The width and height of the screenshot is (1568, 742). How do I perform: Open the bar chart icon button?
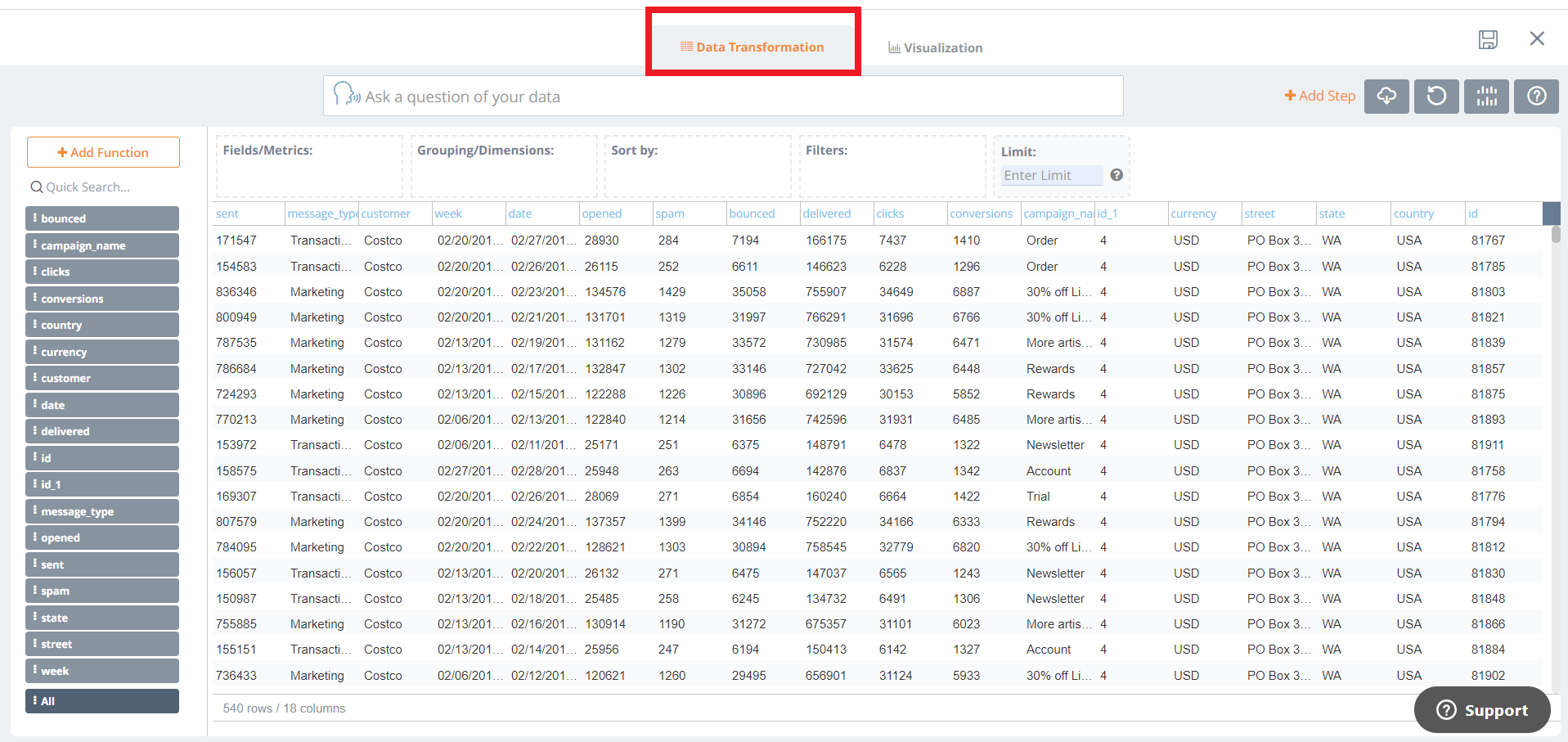point(1486,97)
